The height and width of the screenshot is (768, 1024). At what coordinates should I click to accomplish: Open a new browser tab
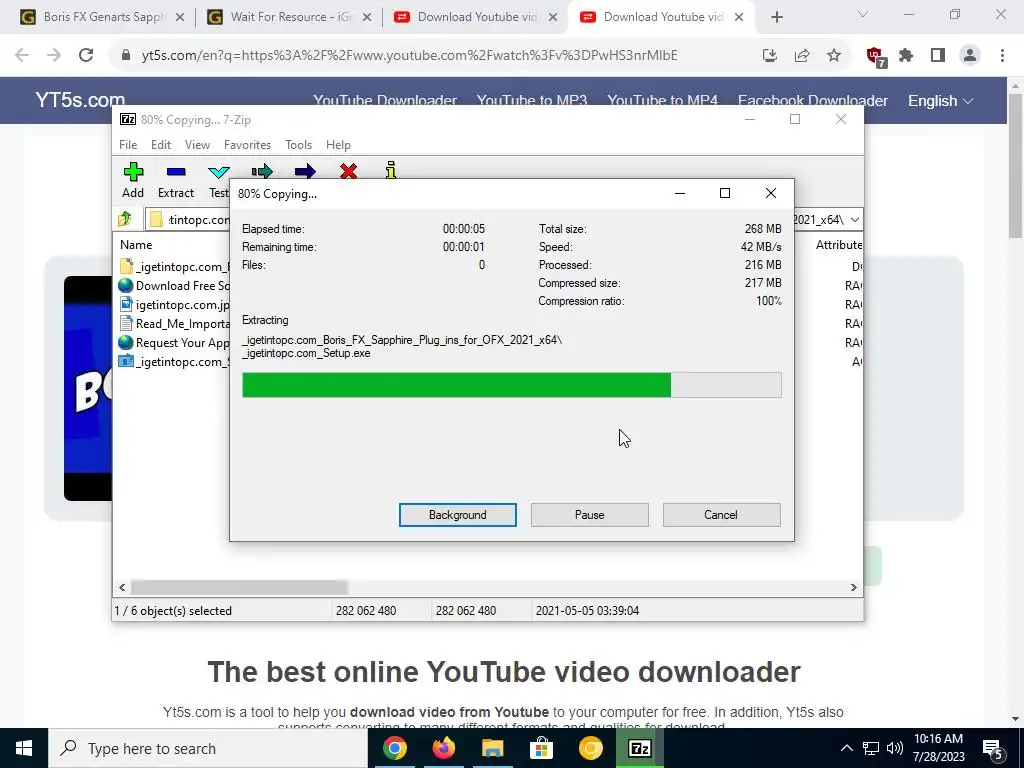776,17
